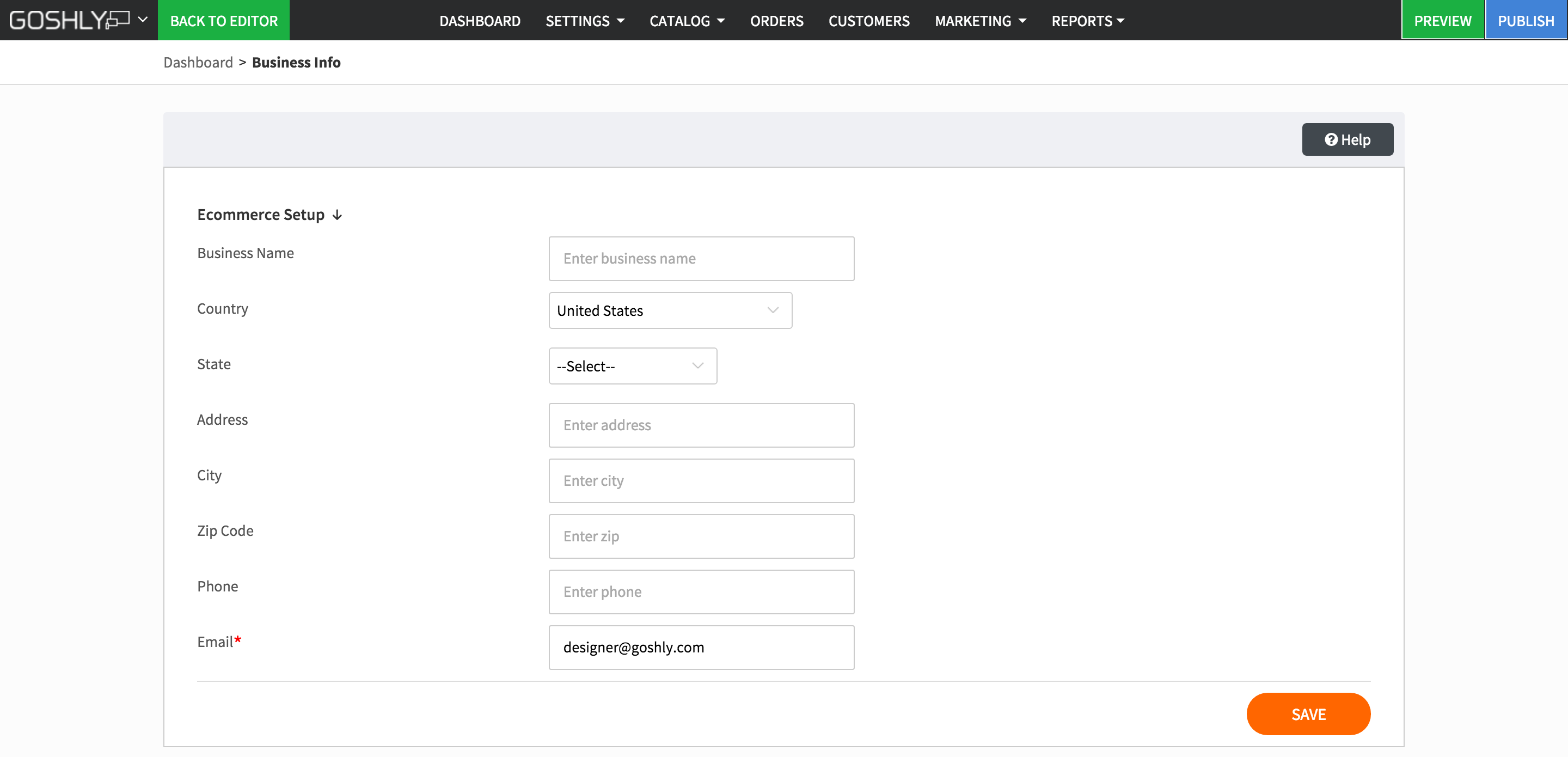Expand the Marketing dropdown menu

(980, 21)
